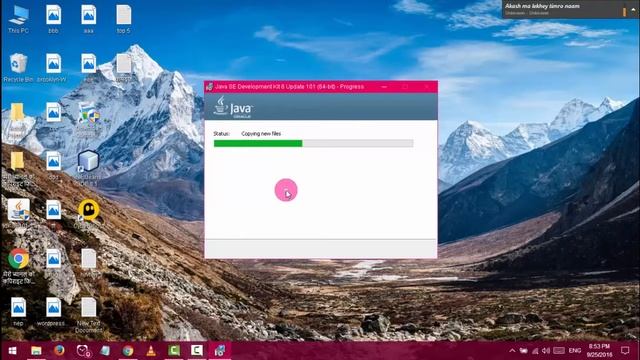This screenshot has height=360, width=640.
Task: Close the Java installer window
Action: (427, 87)
